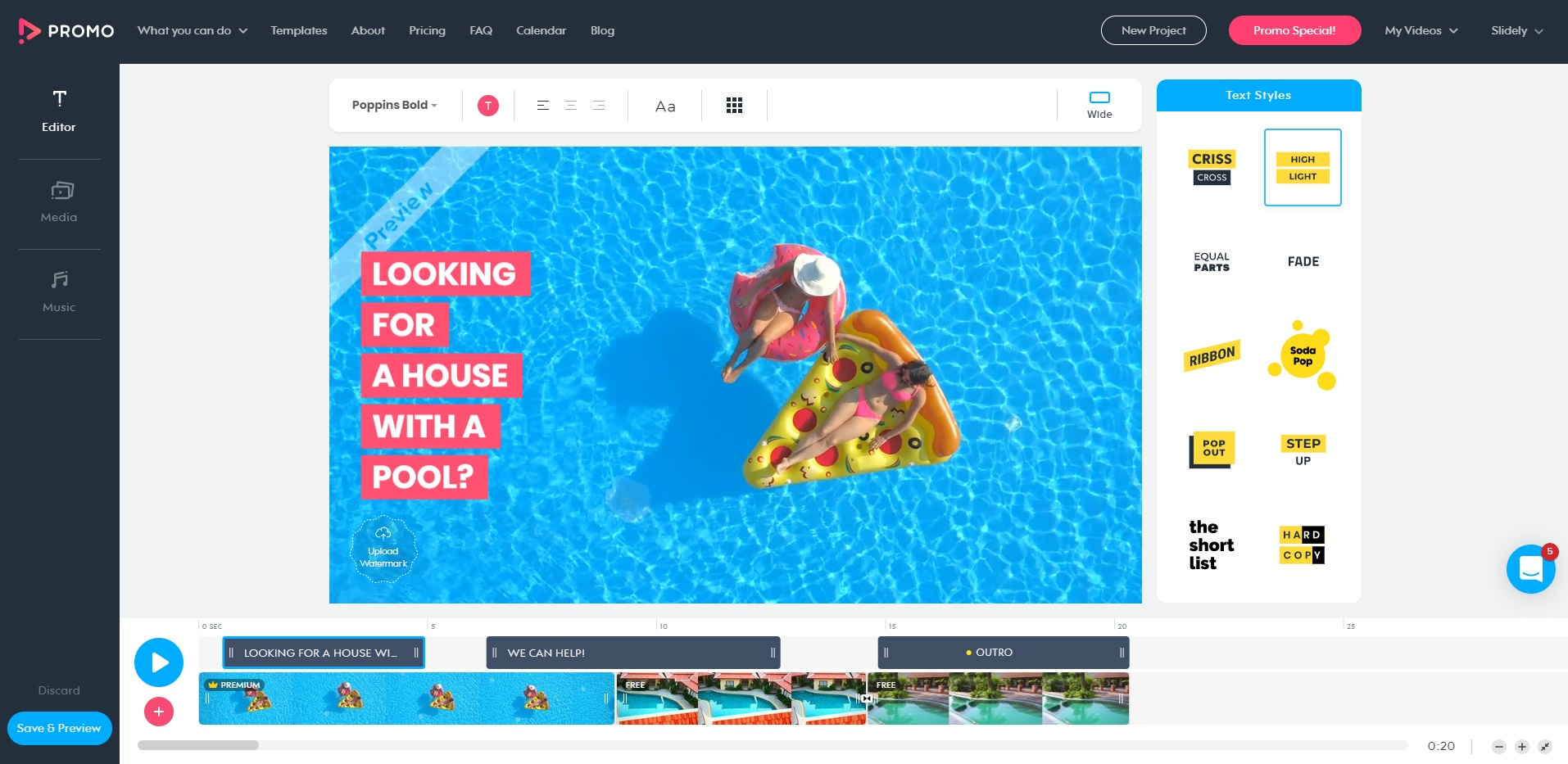This screenshot has width=1568, height=764.
Task: Open the text position grid tool
Action: pyautogui.click(x=734, y=105)
